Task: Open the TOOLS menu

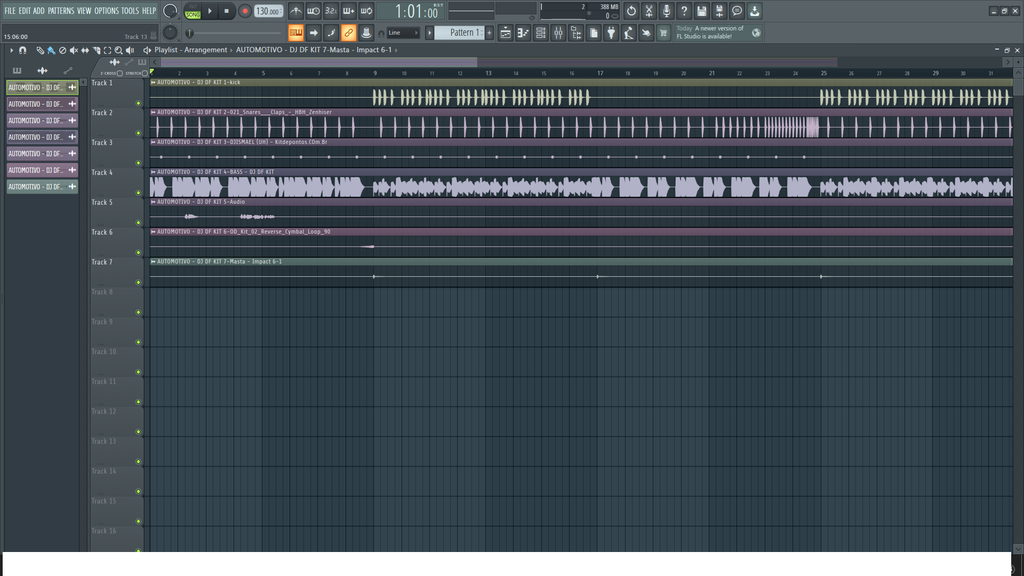Action: coord(130,11)
